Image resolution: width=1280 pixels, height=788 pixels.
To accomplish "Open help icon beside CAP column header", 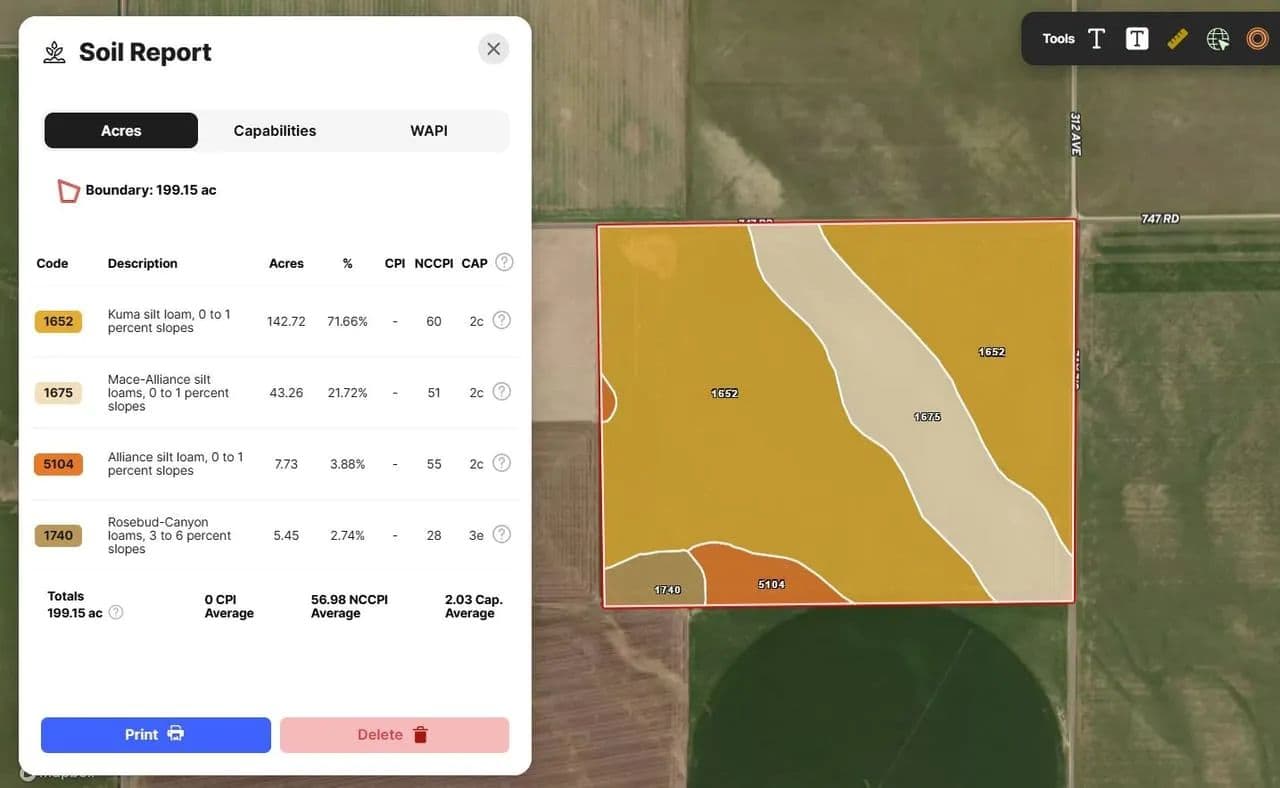I will tap(504, 262).
